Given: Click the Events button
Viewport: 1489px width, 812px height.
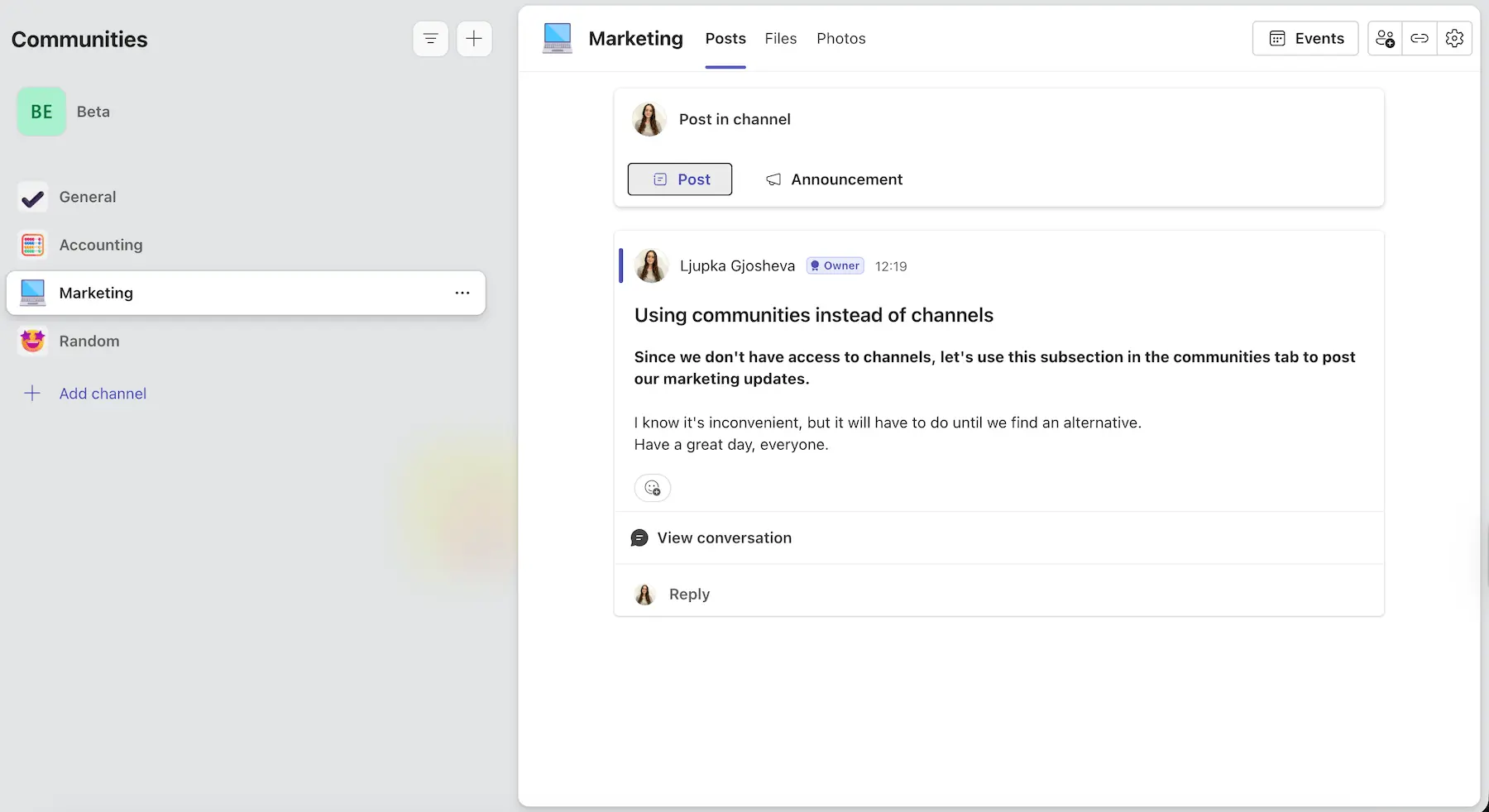Looking at the screenshot, I should (x=1305, y=38).
